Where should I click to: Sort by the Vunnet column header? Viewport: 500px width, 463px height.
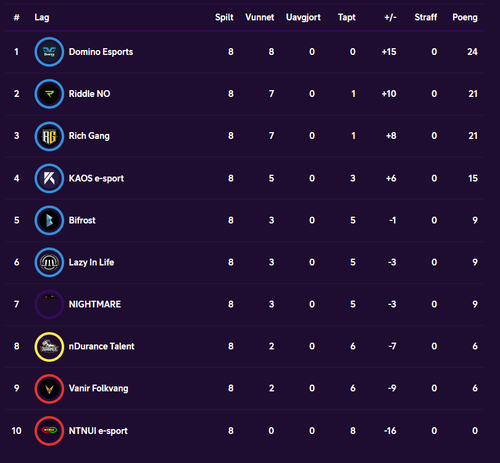click(260, 17)
